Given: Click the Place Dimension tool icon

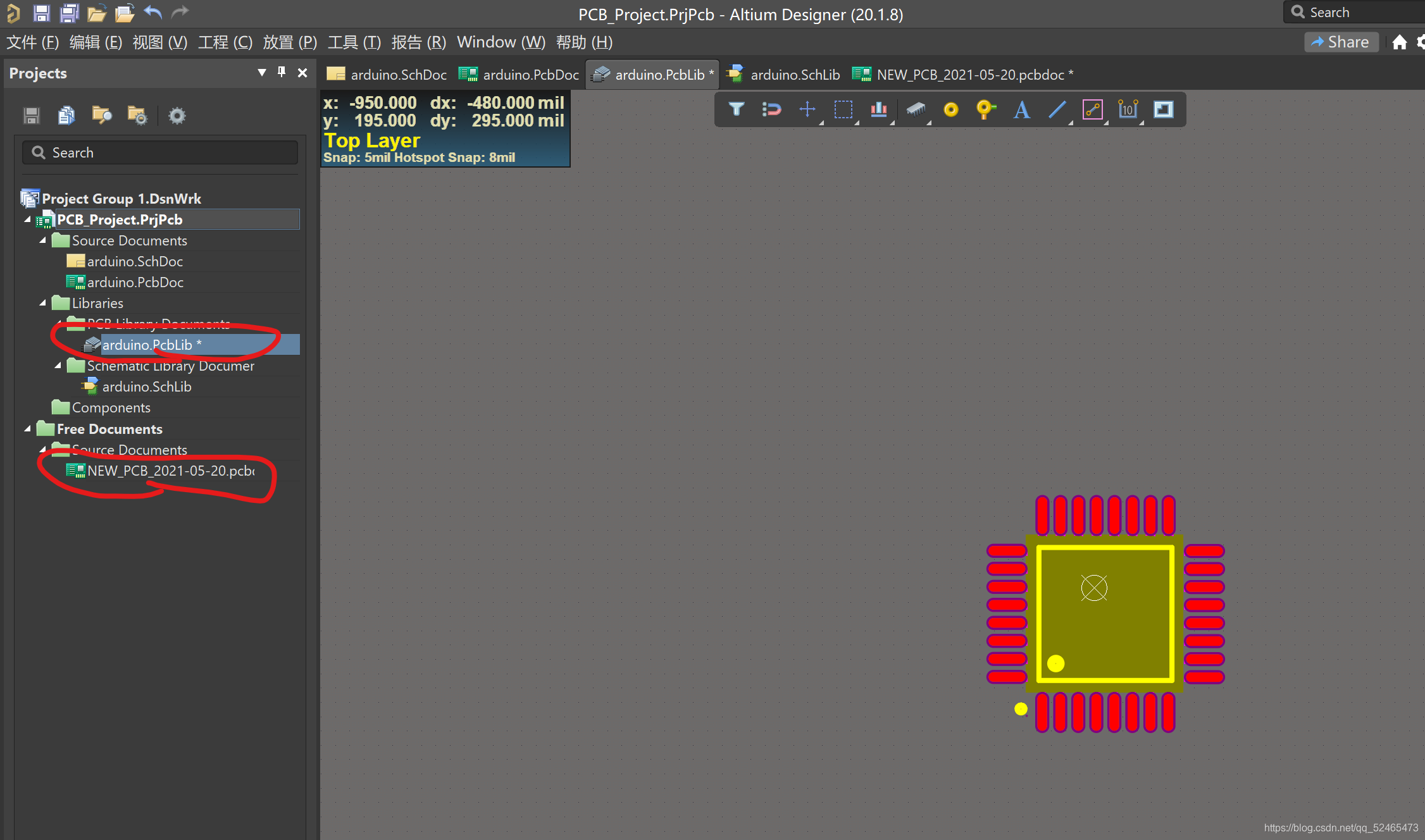Looking at the screenshot, I should 1128,109.
